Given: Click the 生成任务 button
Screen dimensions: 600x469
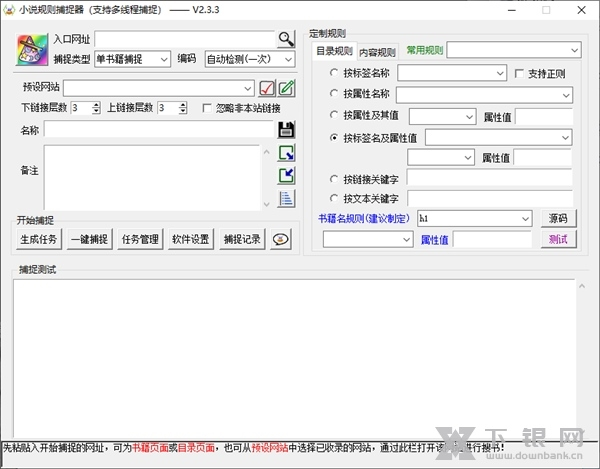Looking at the screenshot, I should coord(39,239).
